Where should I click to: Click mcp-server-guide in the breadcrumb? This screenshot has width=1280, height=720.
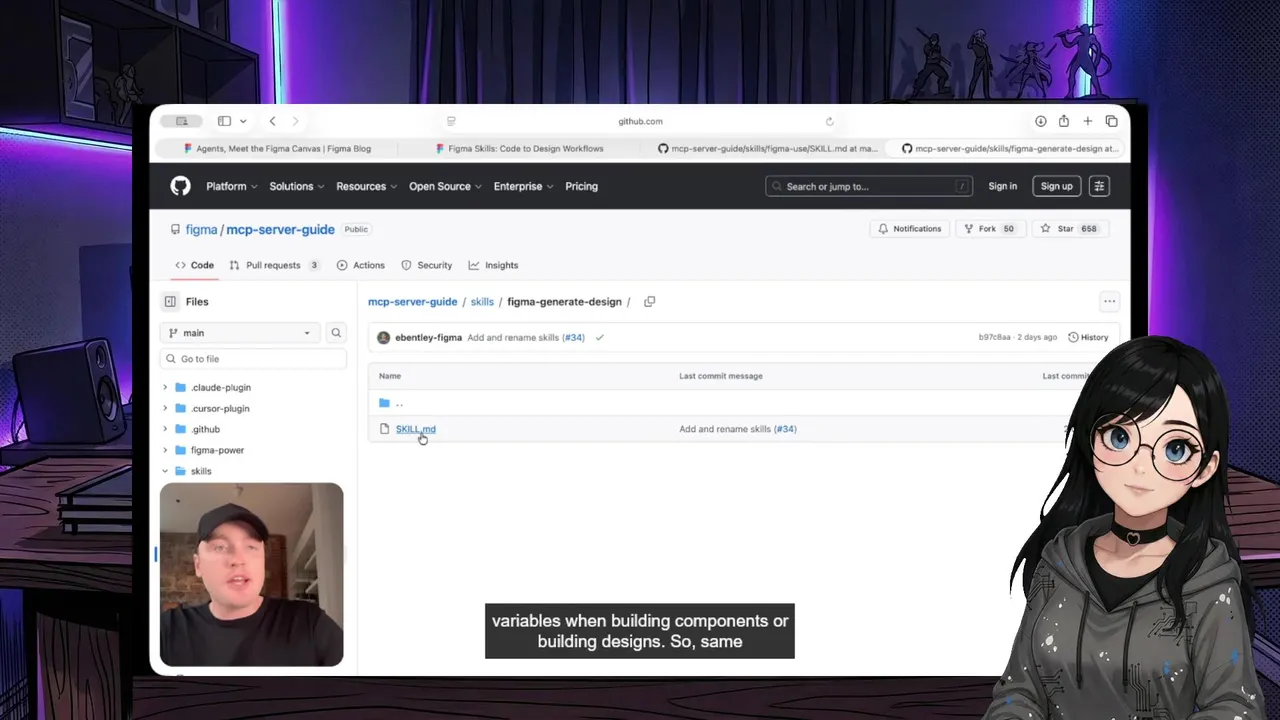click(412, 301)
